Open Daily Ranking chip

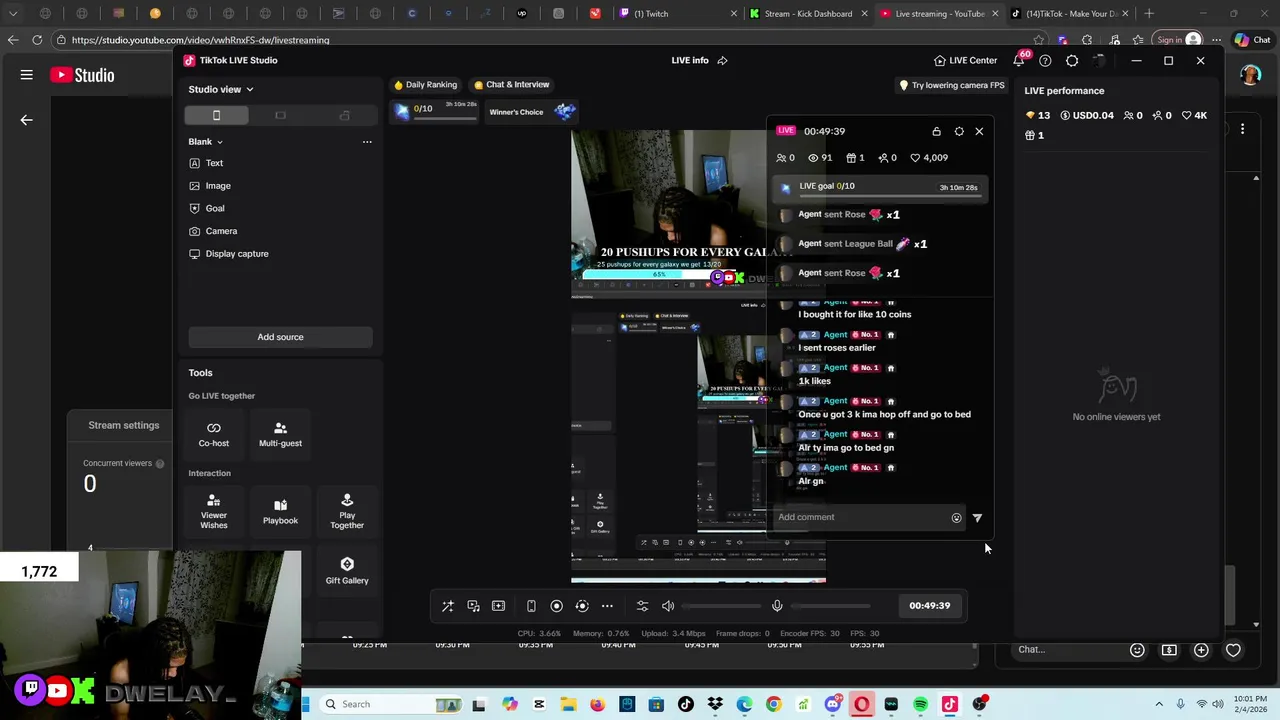point(425,85)
